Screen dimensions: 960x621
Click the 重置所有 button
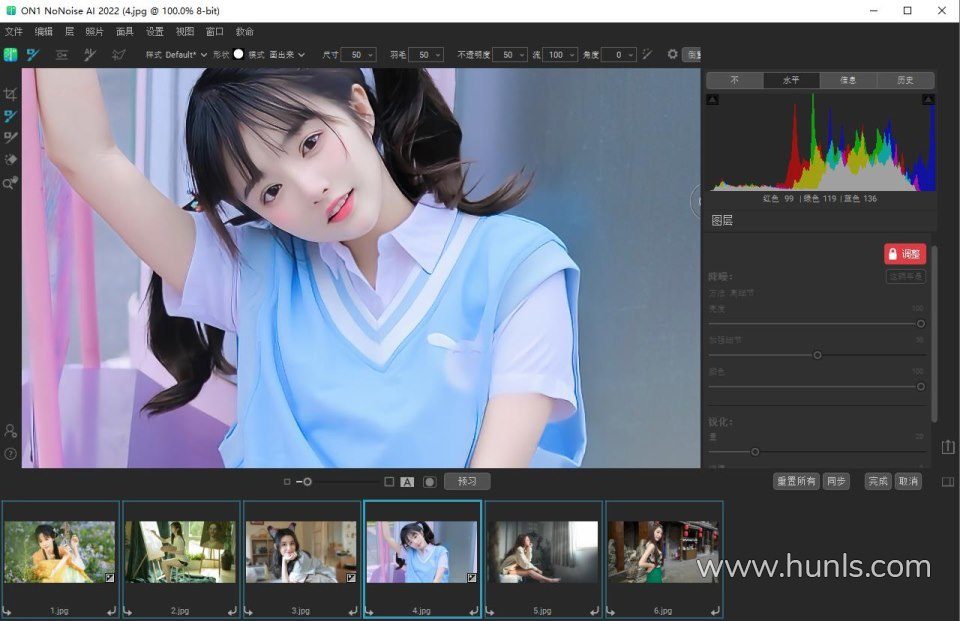pos(796,482)
